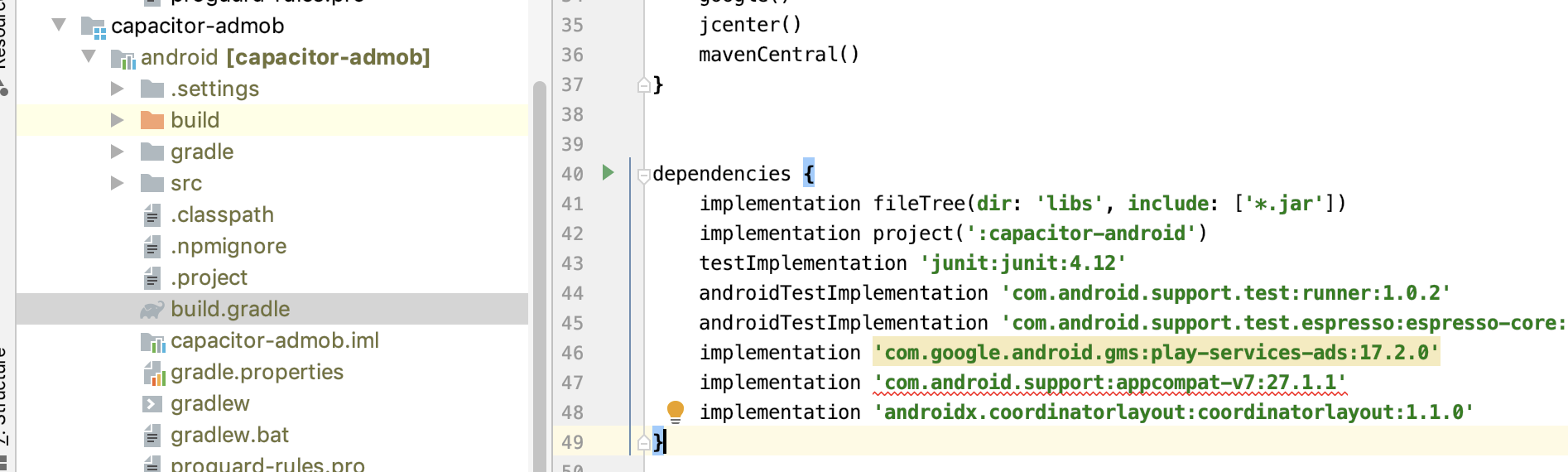
Task: Click the test:runner:1.0.2 dependency string
Action: click(1225, 293)
